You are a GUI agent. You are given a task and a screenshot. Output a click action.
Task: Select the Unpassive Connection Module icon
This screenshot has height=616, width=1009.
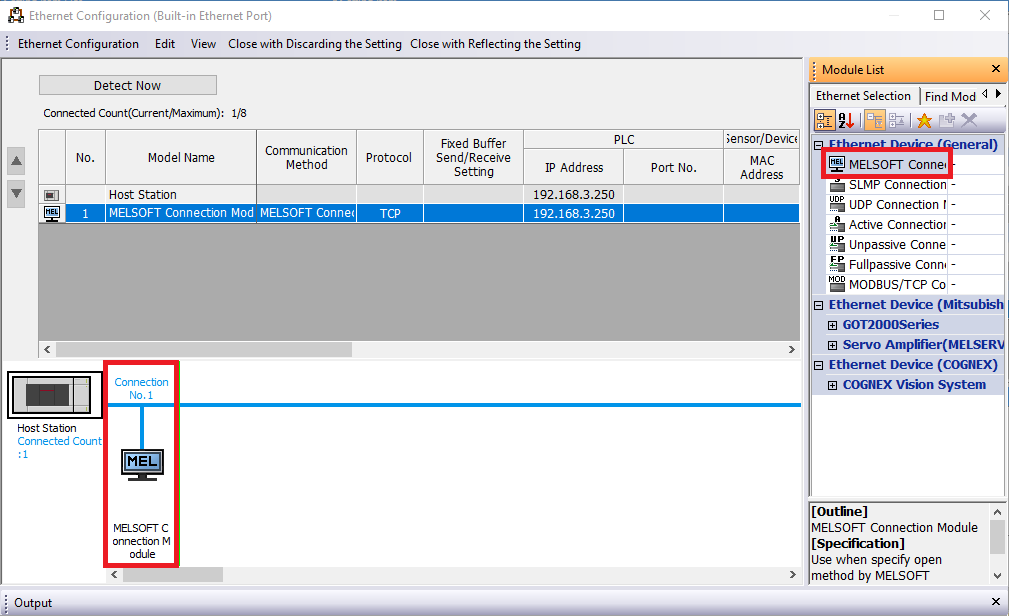[837, 245]
